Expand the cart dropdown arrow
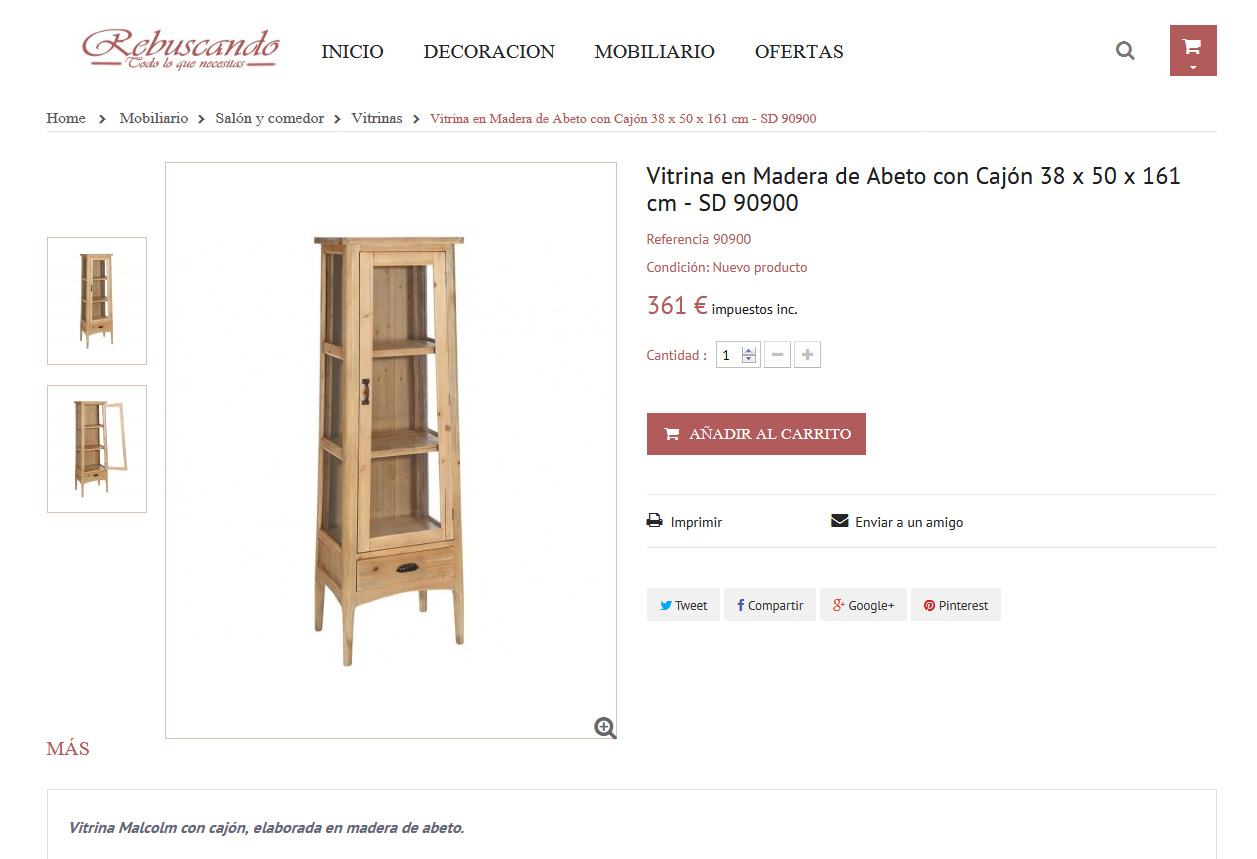1257x859 pixels. (1193, 67)
